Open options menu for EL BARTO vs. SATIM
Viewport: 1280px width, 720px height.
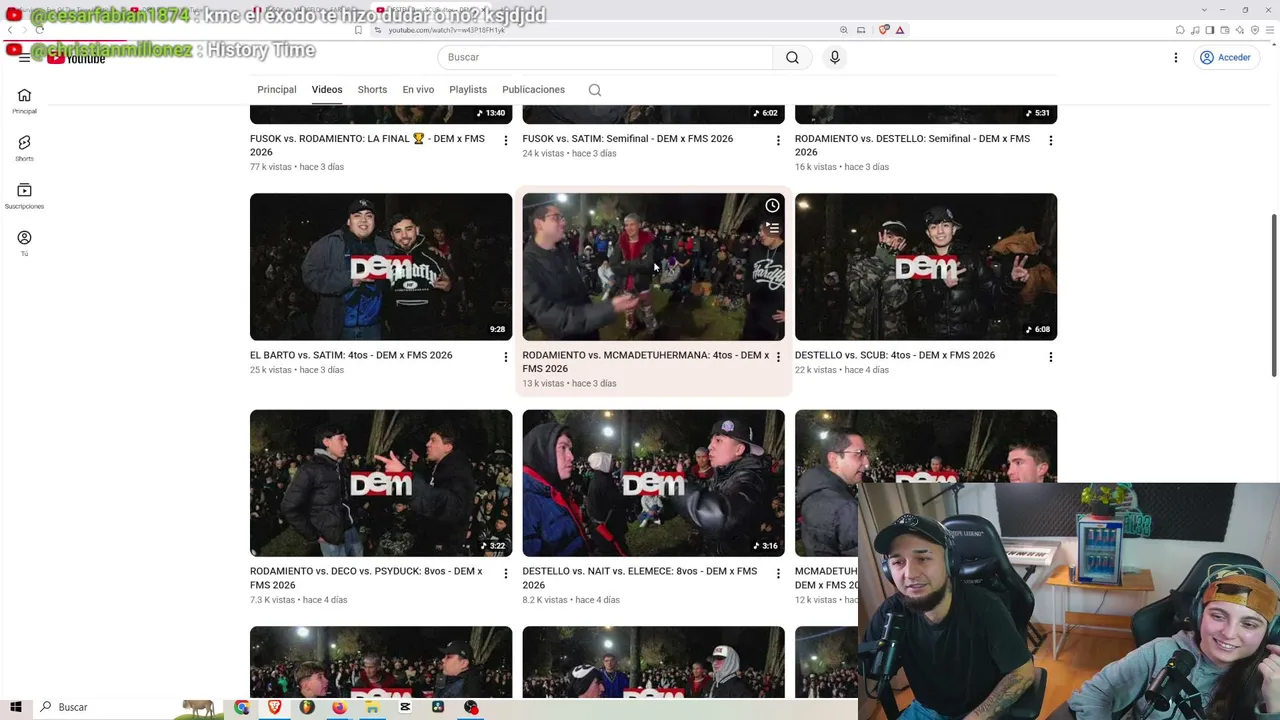(505, 357)
